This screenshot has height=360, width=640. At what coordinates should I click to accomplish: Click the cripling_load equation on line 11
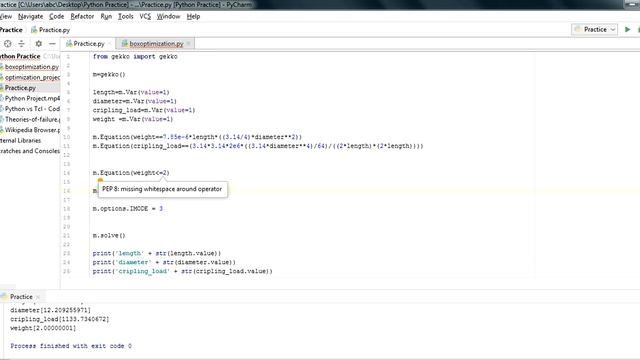pyautogui.click(x=258, y=146)
